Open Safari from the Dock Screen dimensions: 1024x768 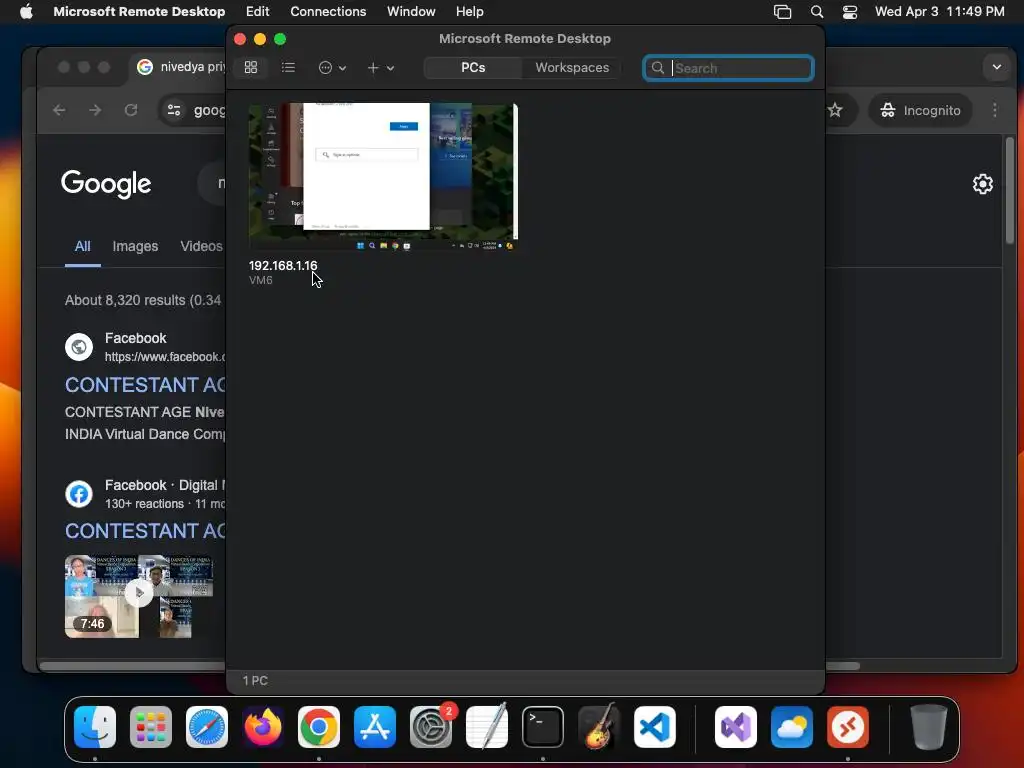[207, 727]
